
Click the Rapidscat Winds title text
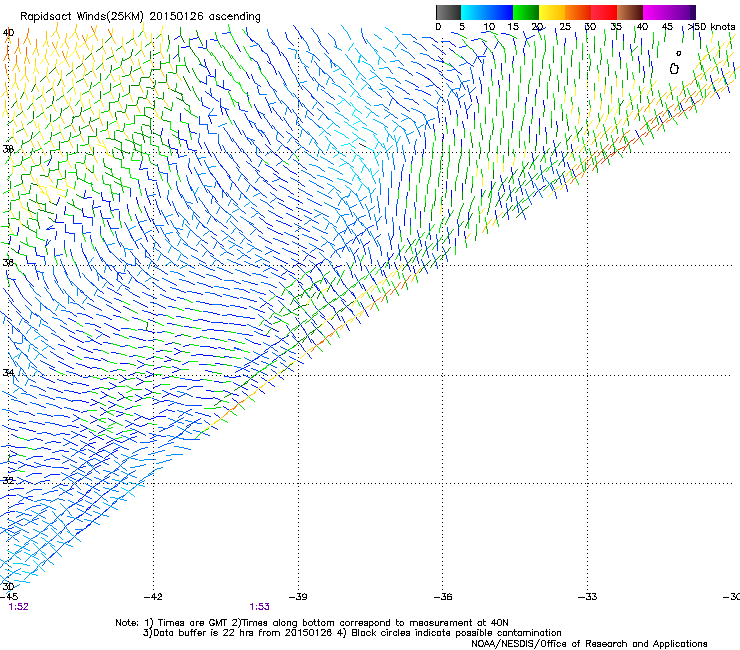pyautogui.click(x=140, y=16)
